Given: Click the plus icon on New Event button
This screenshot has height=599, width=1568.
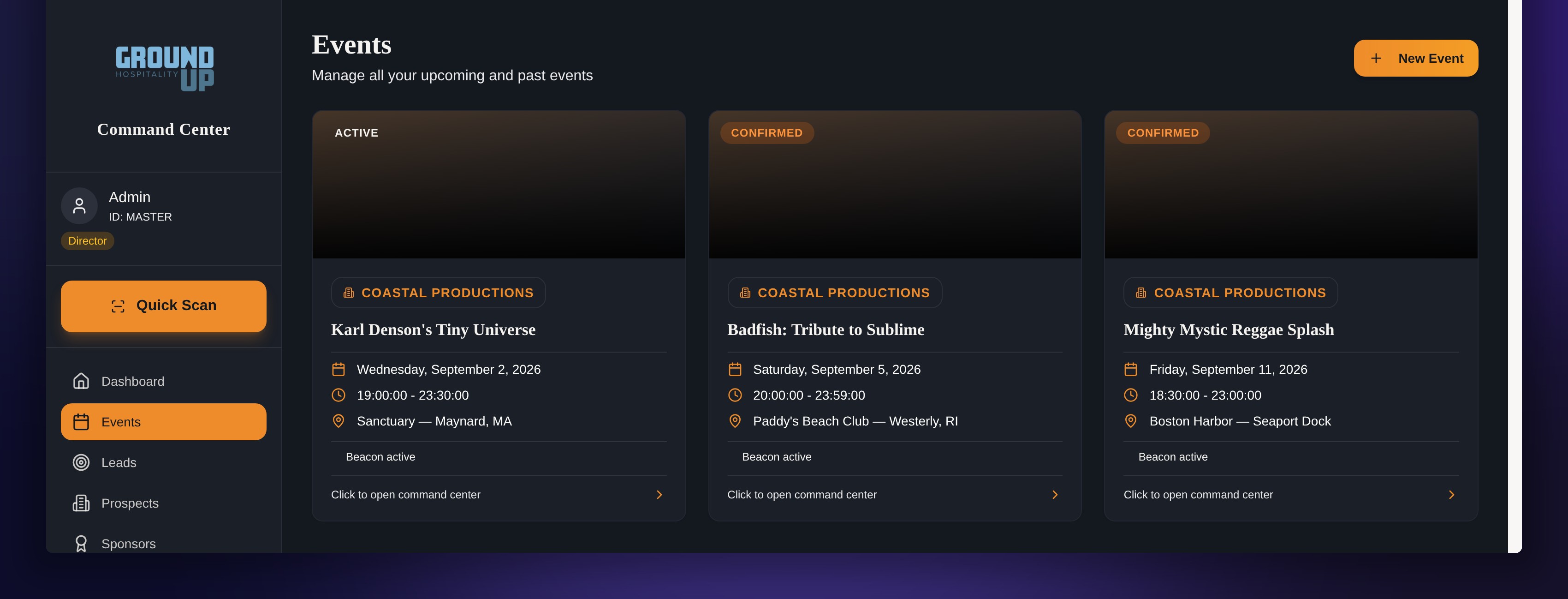Looking at the screenshot, I should pos(1376,59).
